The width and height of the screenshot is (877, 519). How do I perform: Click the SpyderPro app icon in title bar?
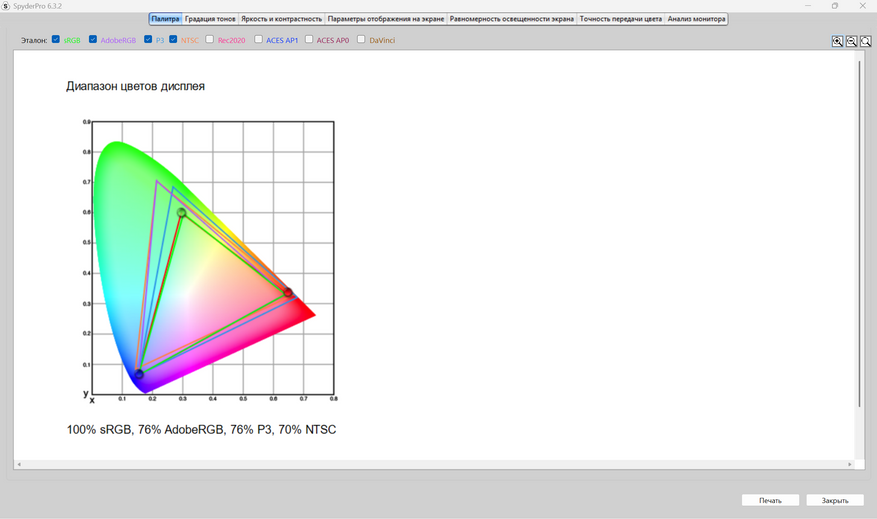tap(6, 6)
